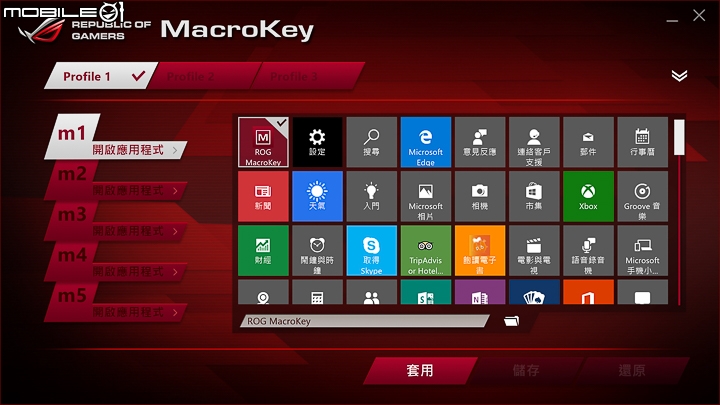This screenshot has height=405, width=720.
Task: Open the folder browse icon
Action: [x=511, y=321]
